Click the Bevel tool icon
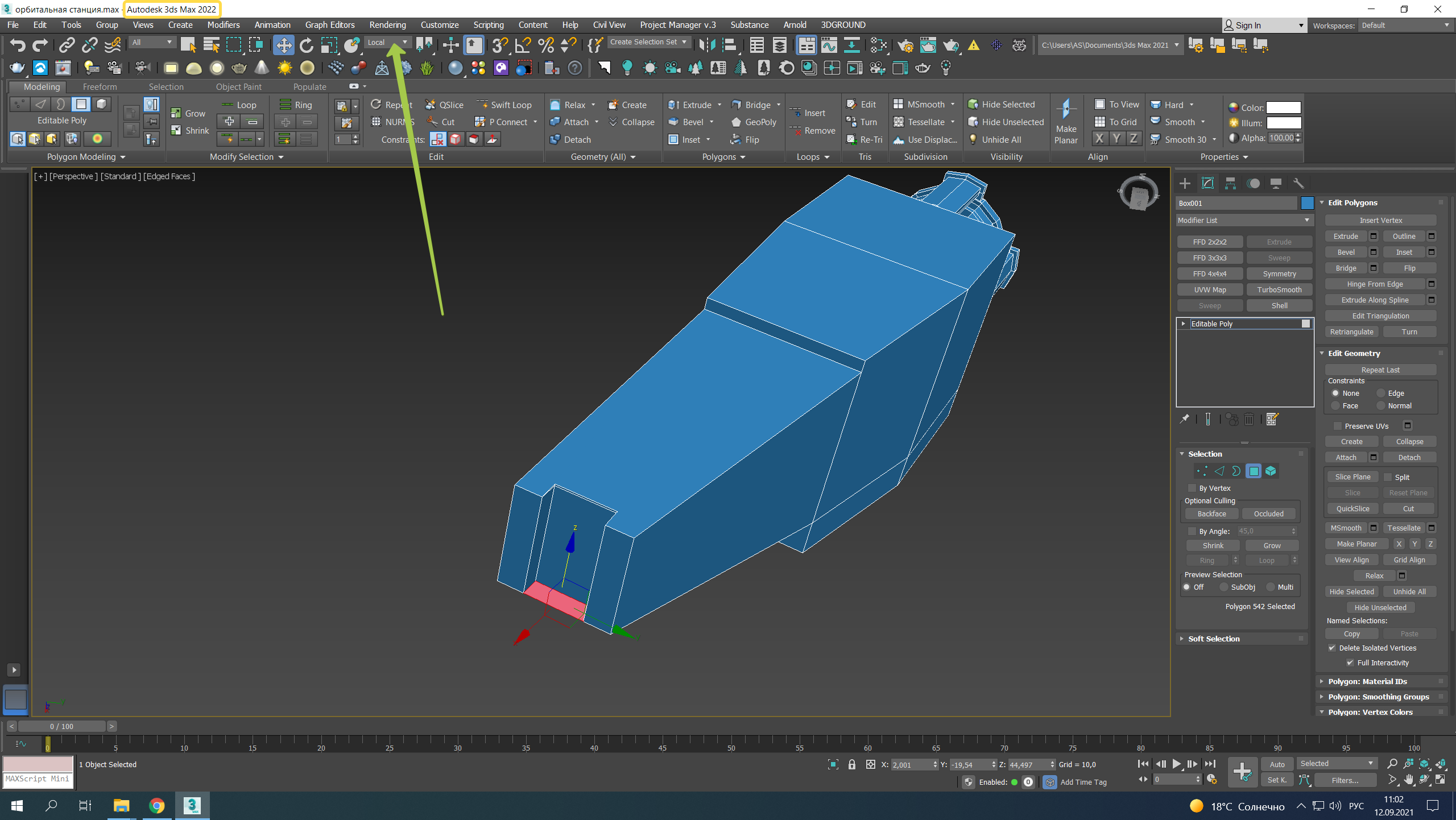Image resolution: width=1456 pixels, height=820 pixels. tap(671, 122)
